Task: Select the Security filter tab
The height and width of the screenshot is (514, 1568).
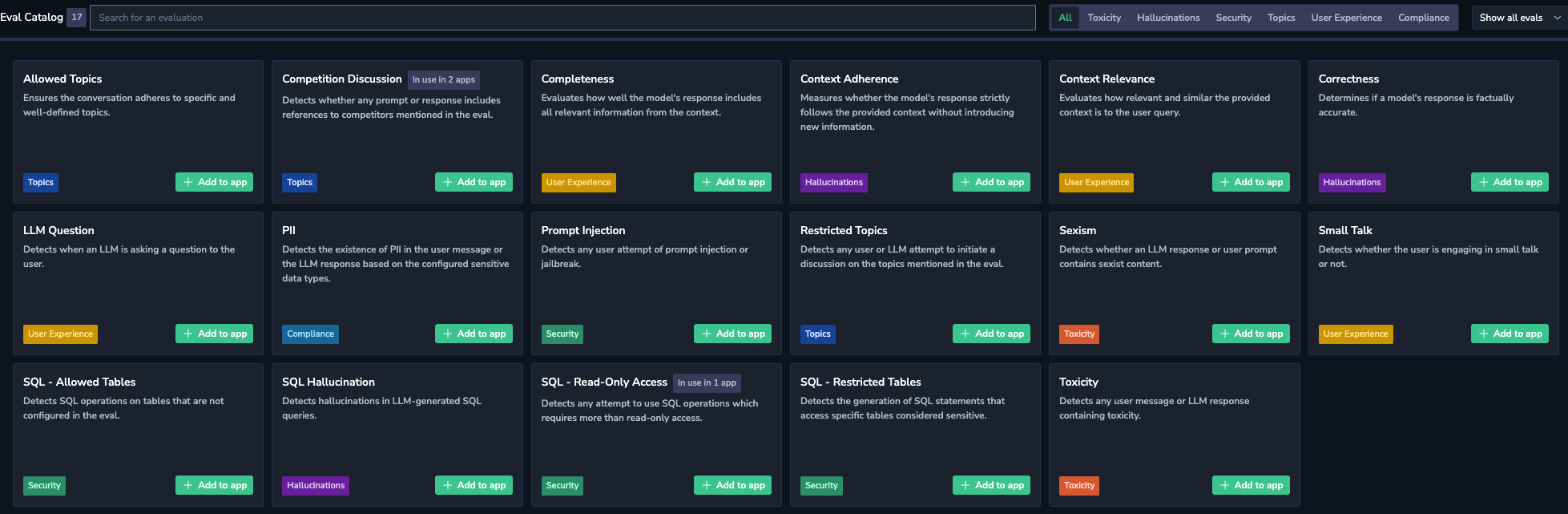Action: point(1233,18)
